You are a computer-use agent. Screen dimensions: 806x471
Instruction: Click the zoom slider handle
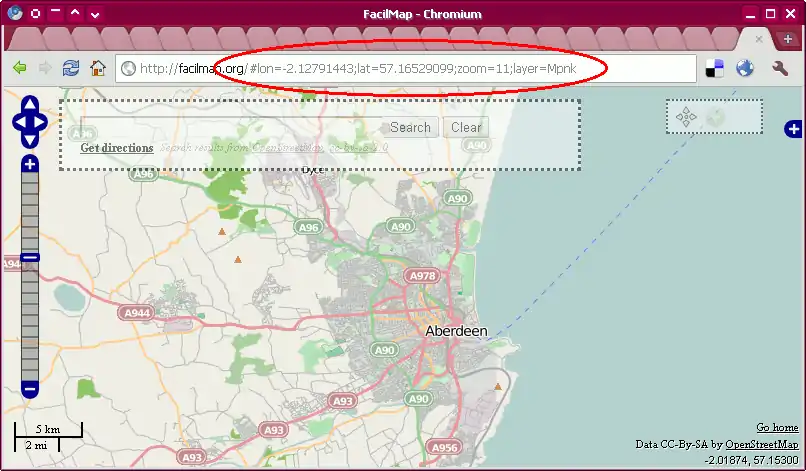30,258
